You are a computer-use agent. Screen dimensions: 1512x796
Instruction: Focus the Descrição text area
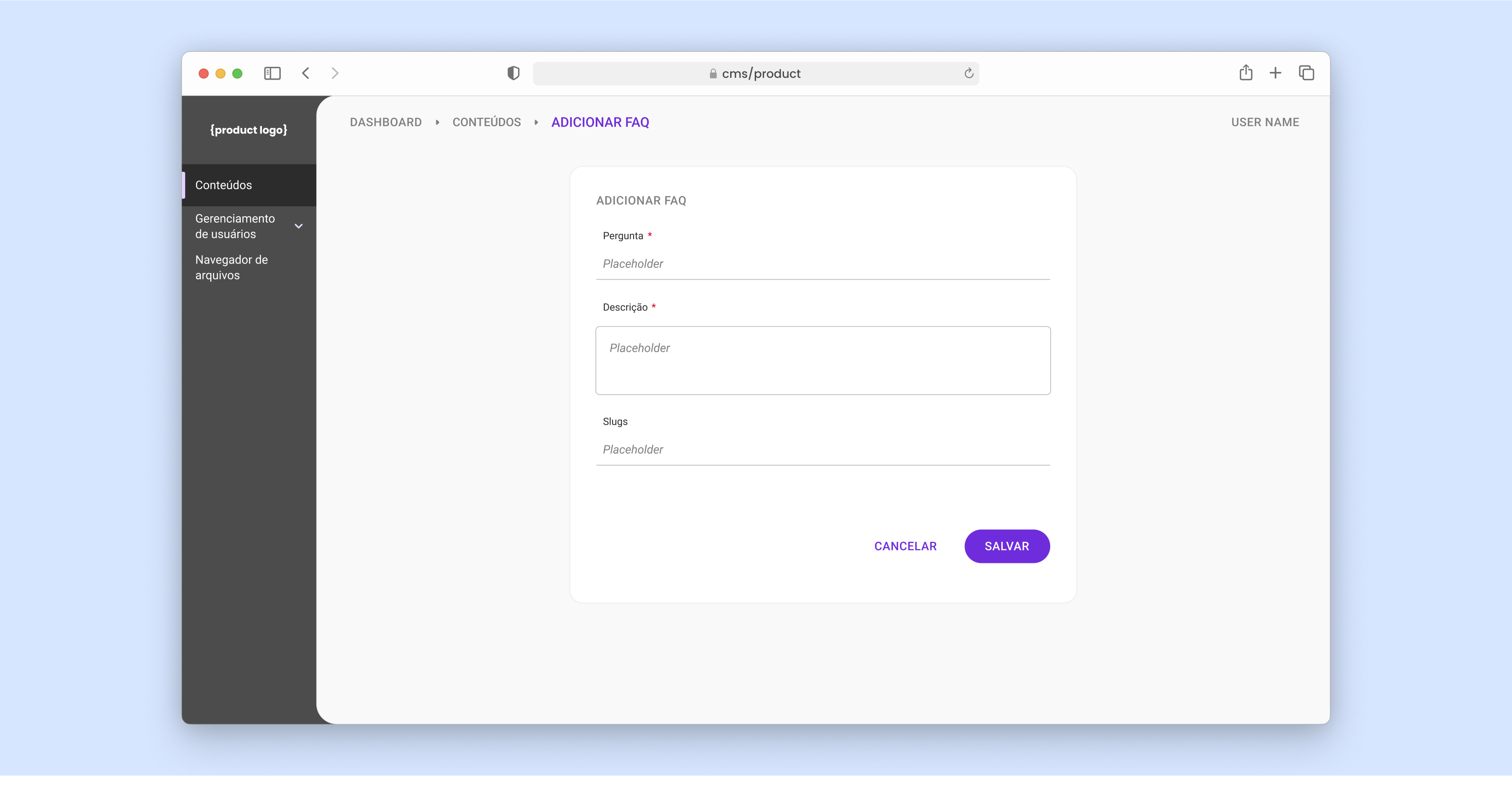(x=823, y=361)
